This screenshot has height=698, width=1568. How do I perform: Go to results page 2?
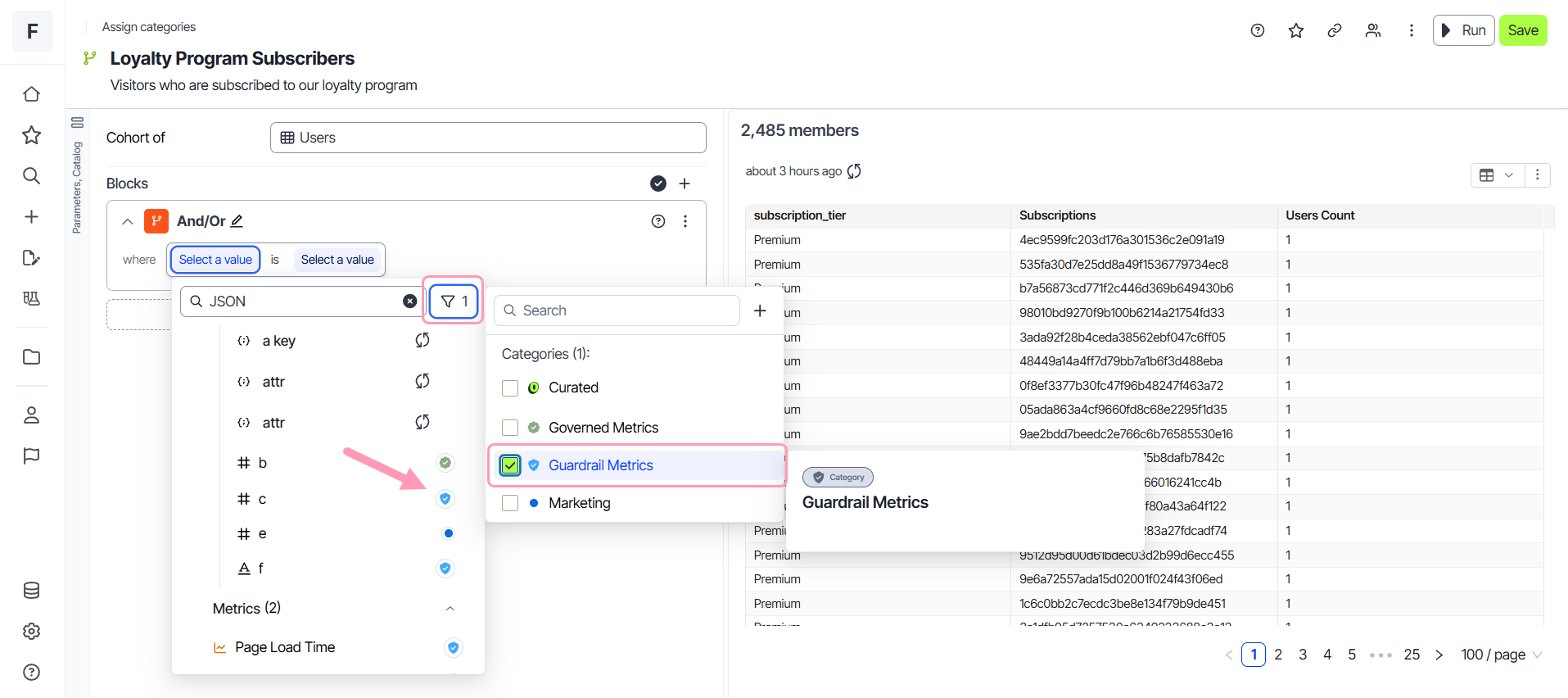(x=1278, y=655)
